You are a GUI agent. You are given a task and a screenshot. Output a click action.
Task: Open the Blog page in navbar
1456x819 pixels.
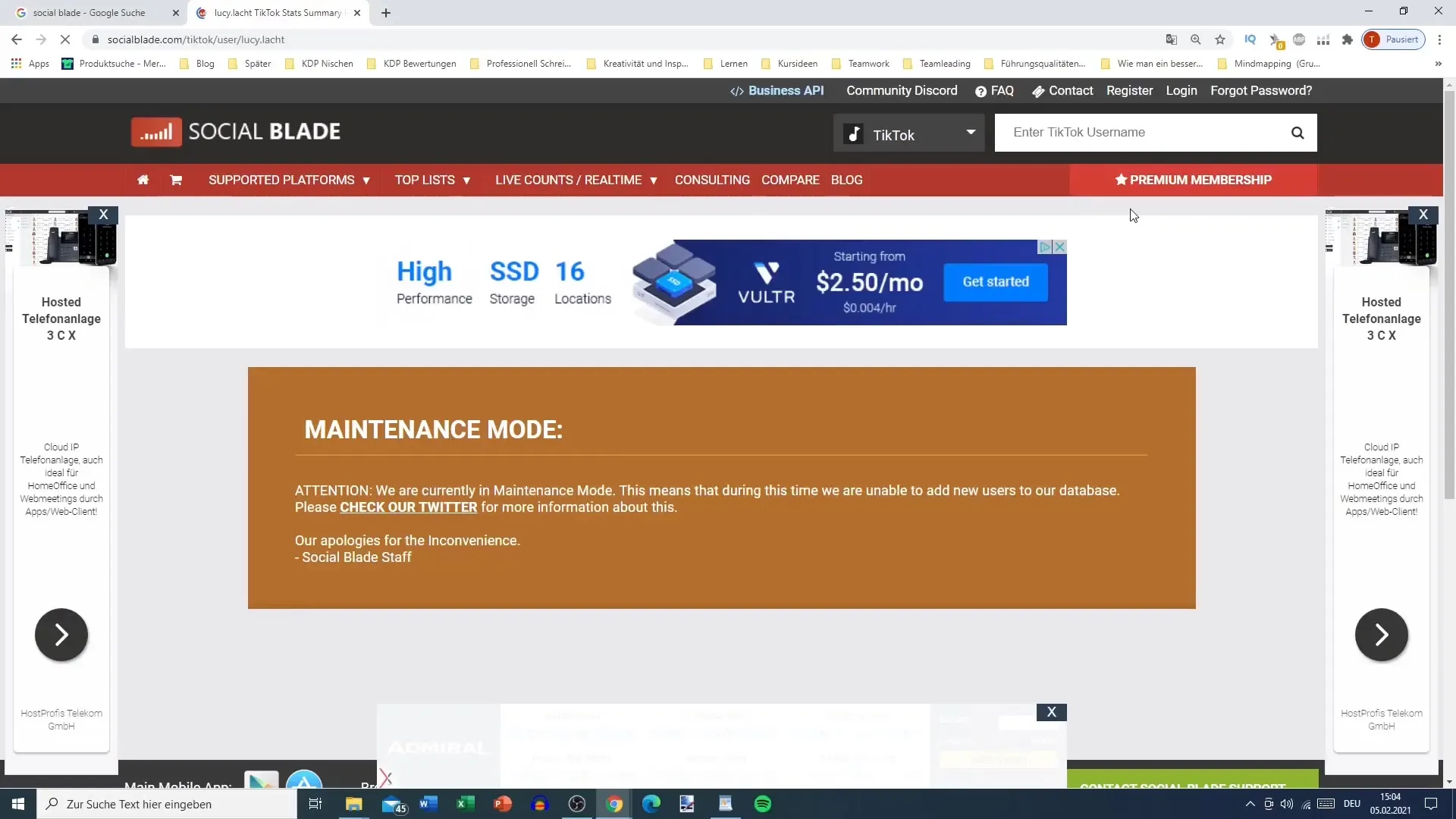846,180
